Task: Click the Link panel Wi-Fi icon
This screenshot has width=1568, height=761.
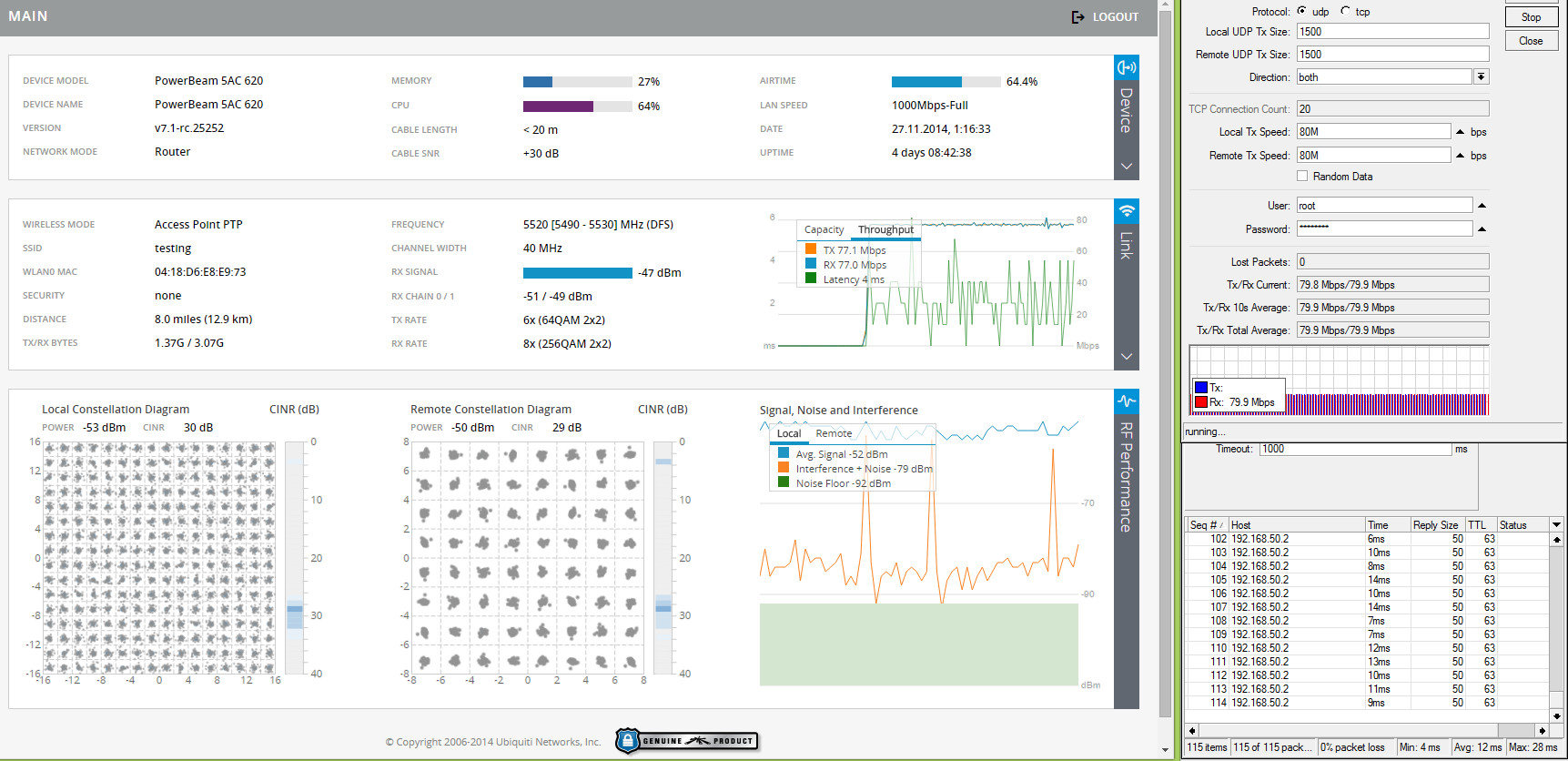Action: pyautogui.click(x=1127, y=211)
